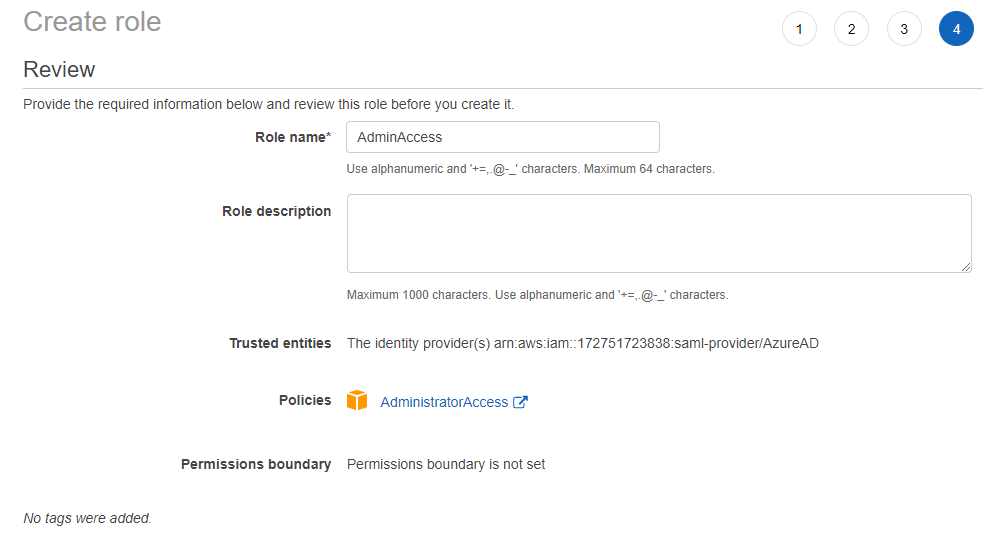Viewport: 1002px width, 536px height.
Task: Click the Review section heading
Action: point(59,69)
